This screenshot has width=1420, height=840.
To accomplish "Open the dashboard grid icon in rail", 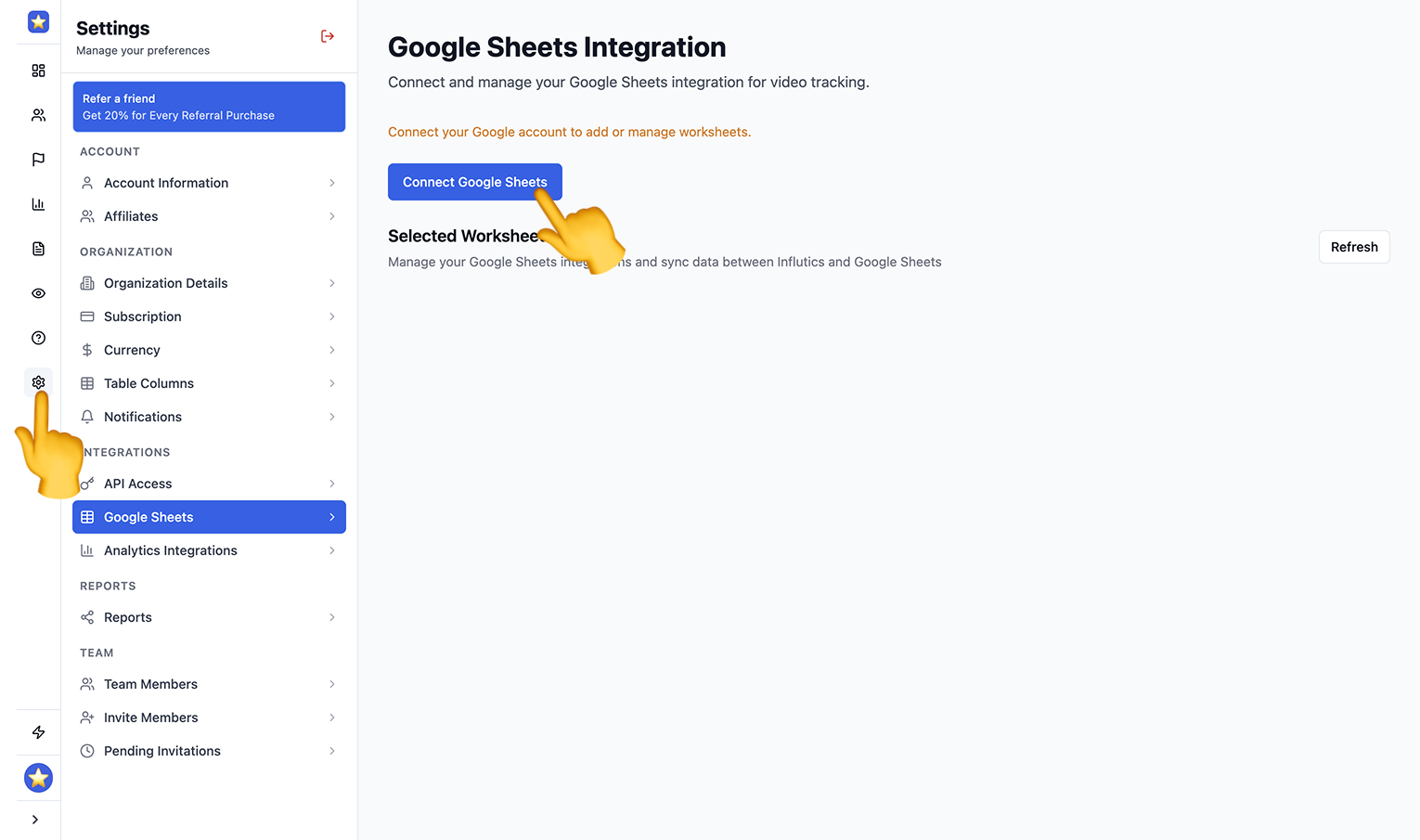I will (38, 71).
